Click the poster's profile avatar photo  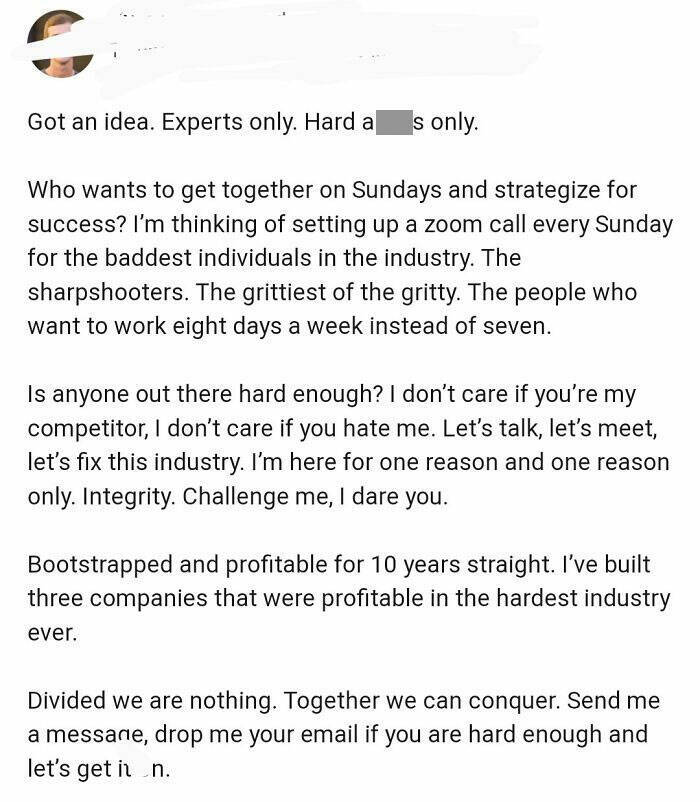[60, 44]
